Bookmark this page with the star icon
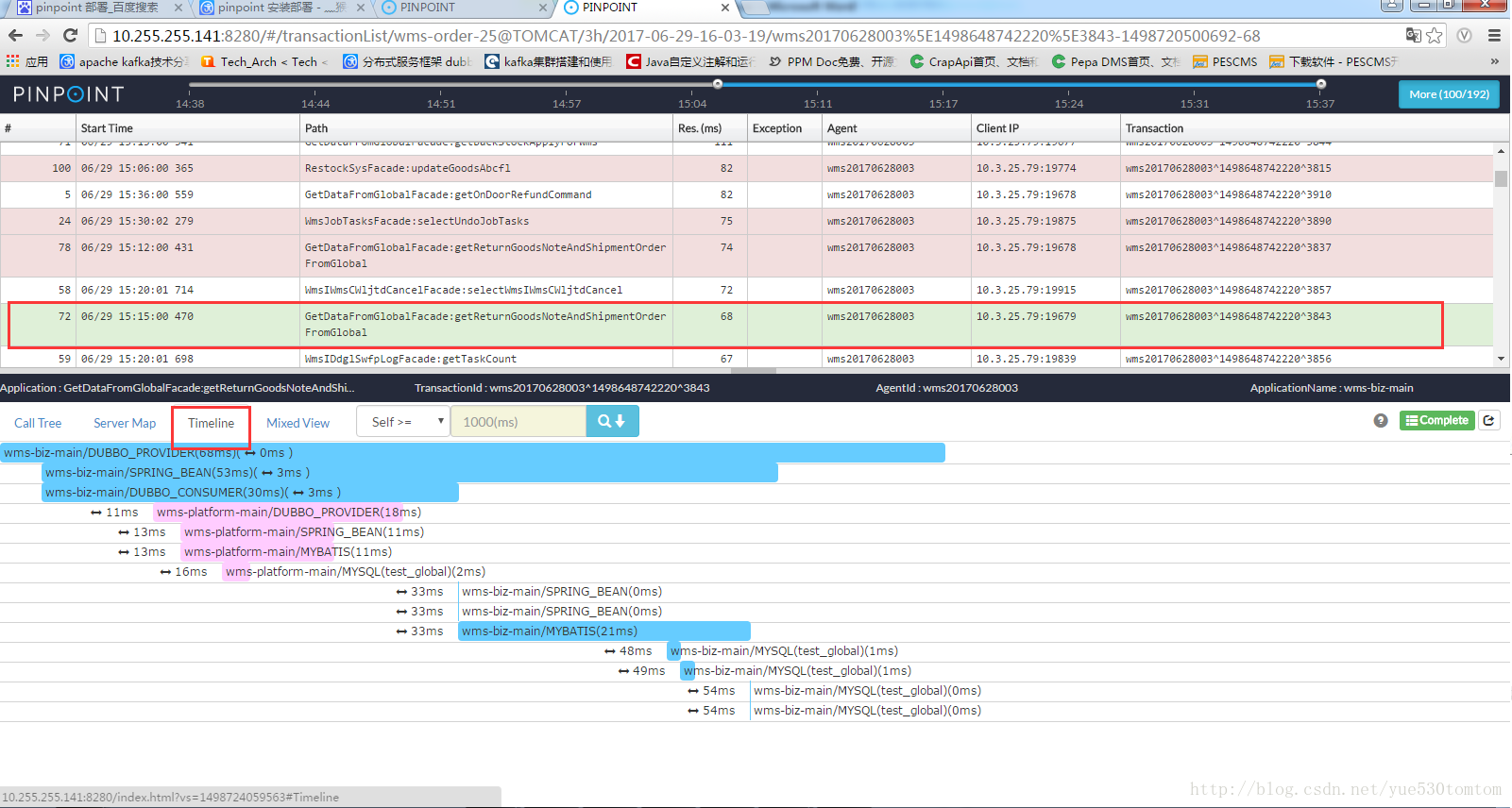The height and width of the screenshot is (808, 1512). [1435, 36]
